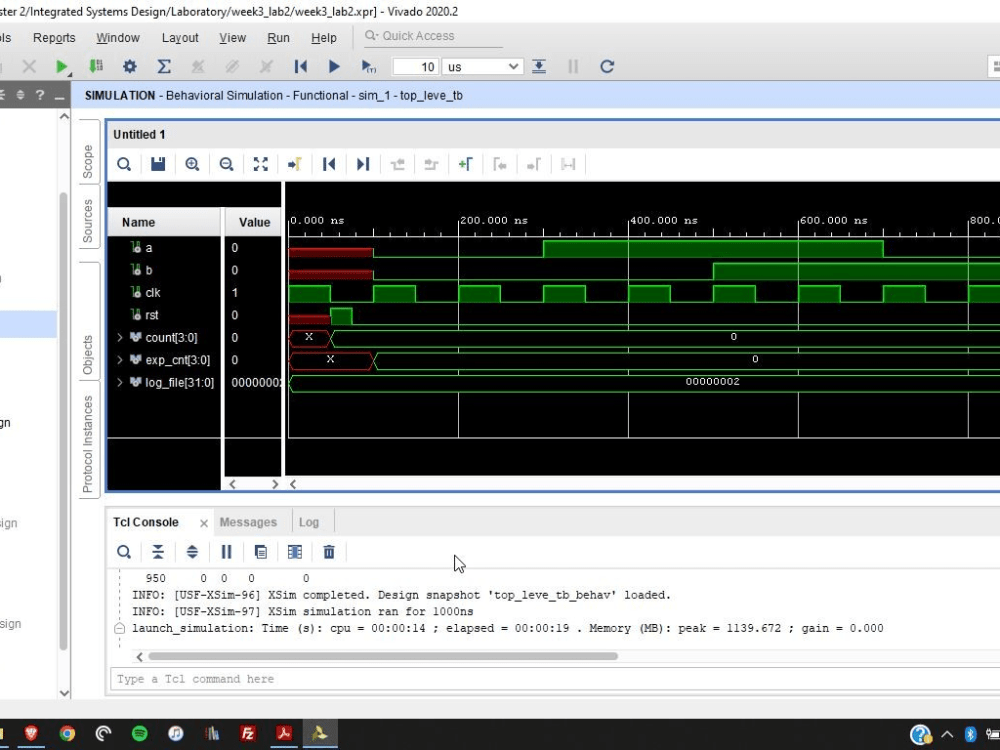1000x750 pixels.
Task: Expand the count[3:0] signal
Action: click(x=120, y=337)
